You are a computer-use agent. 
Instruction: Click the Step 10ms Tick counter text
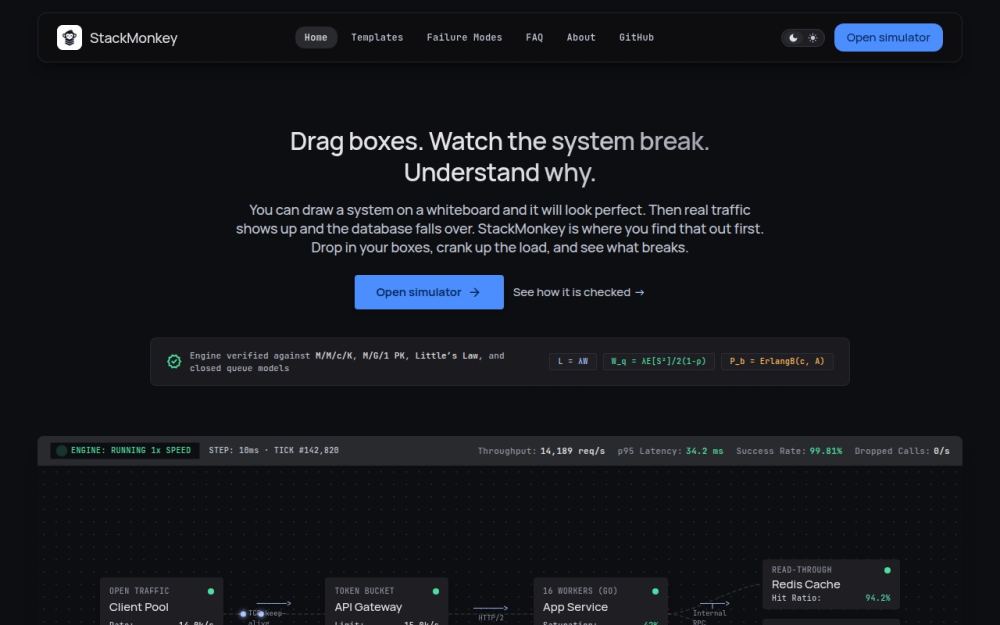(x=274, y=450)
